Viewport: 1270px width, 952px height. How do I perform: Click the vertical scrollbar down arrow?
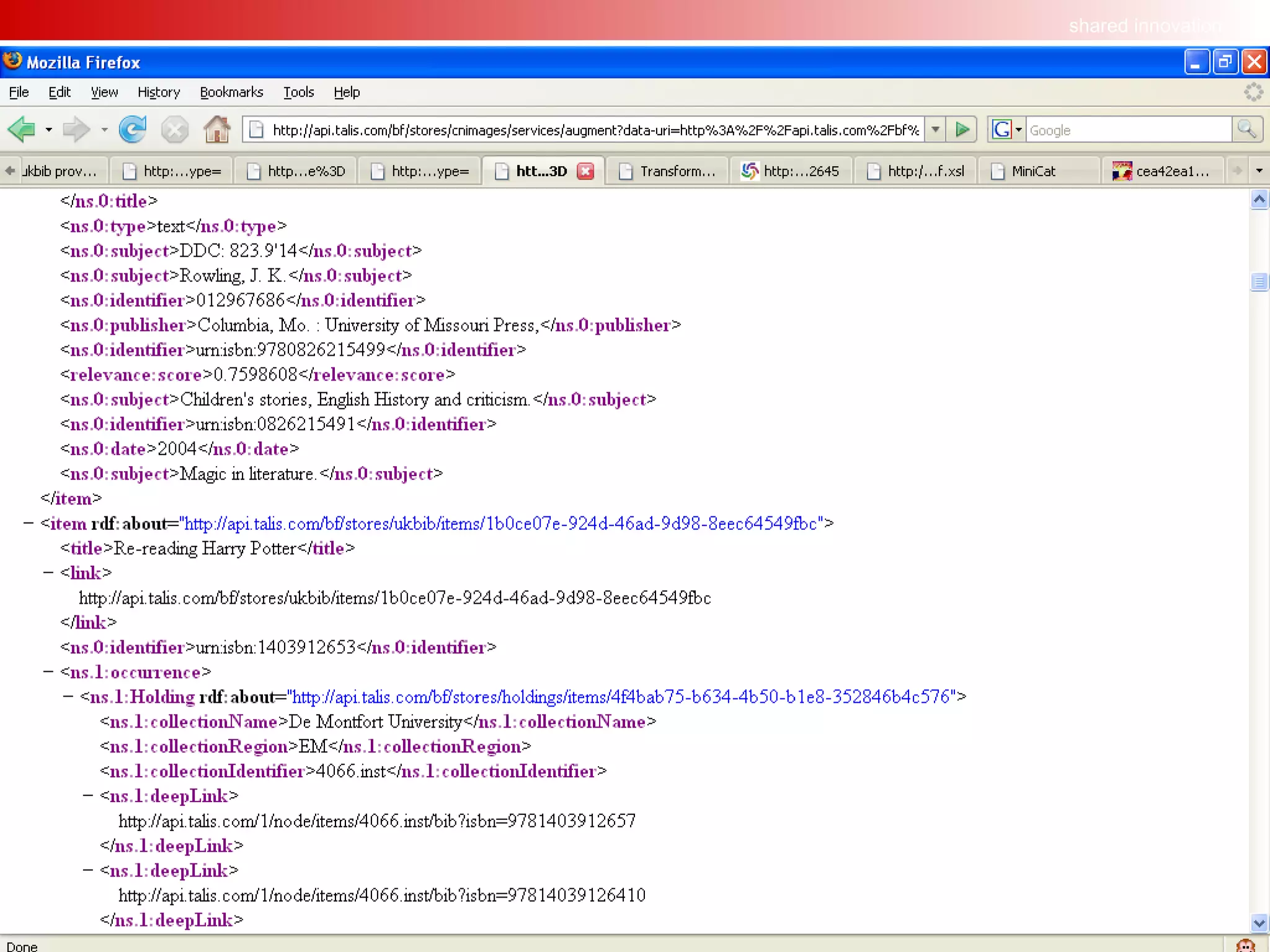[1259, 922]
